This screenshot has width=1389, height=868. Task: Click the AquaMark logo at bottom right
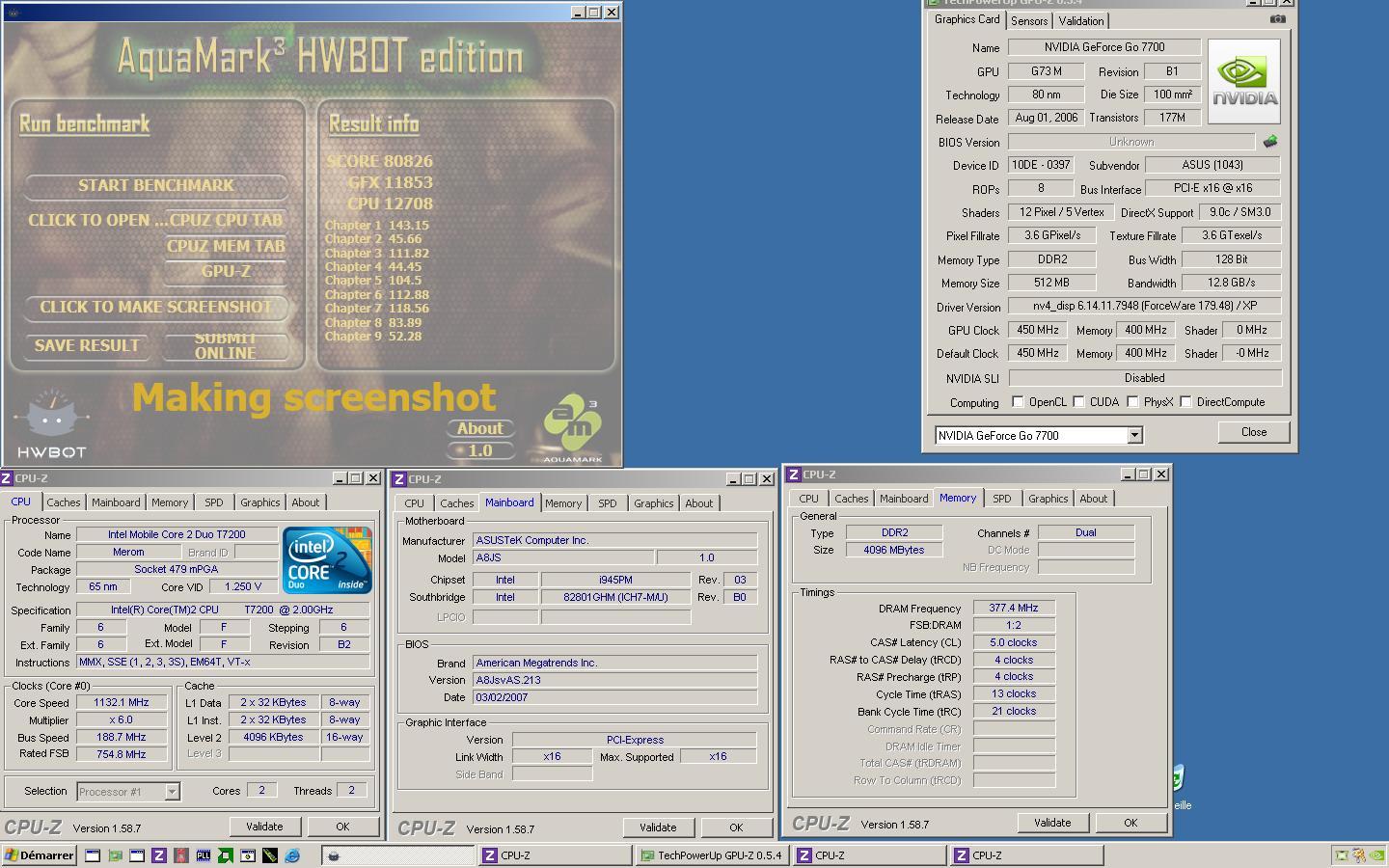coord(572,427)
